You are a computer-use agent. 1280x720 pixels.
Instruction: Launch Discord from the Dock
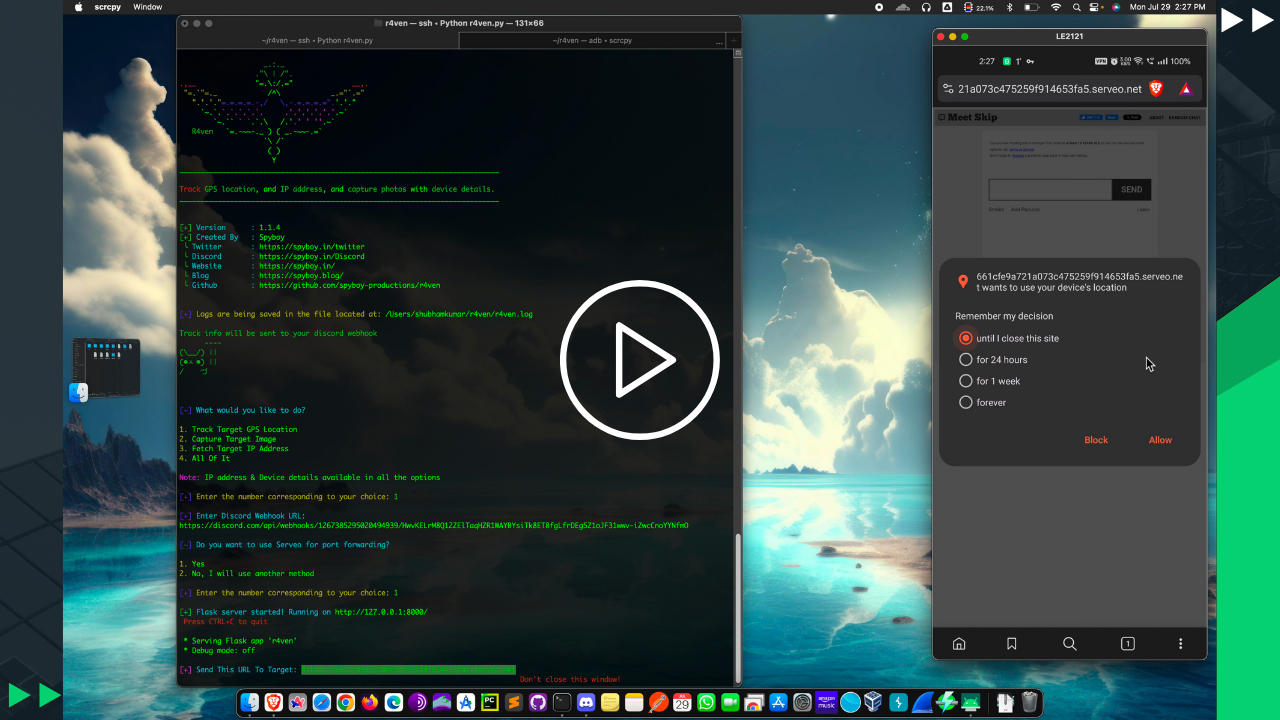click(x=586, y=703)
